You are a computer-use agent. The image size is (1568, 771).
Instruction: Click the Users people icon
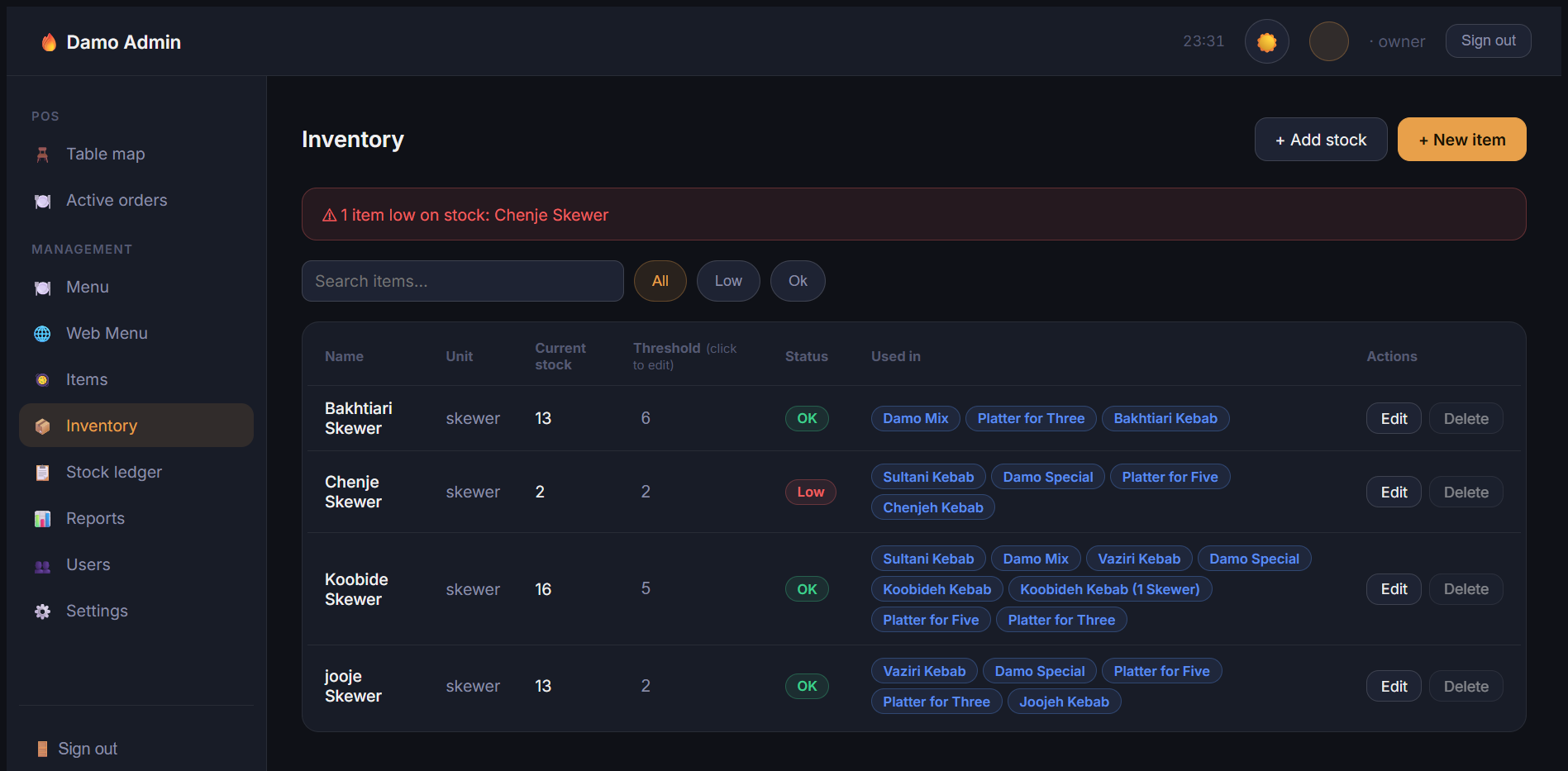pos(42,565)
